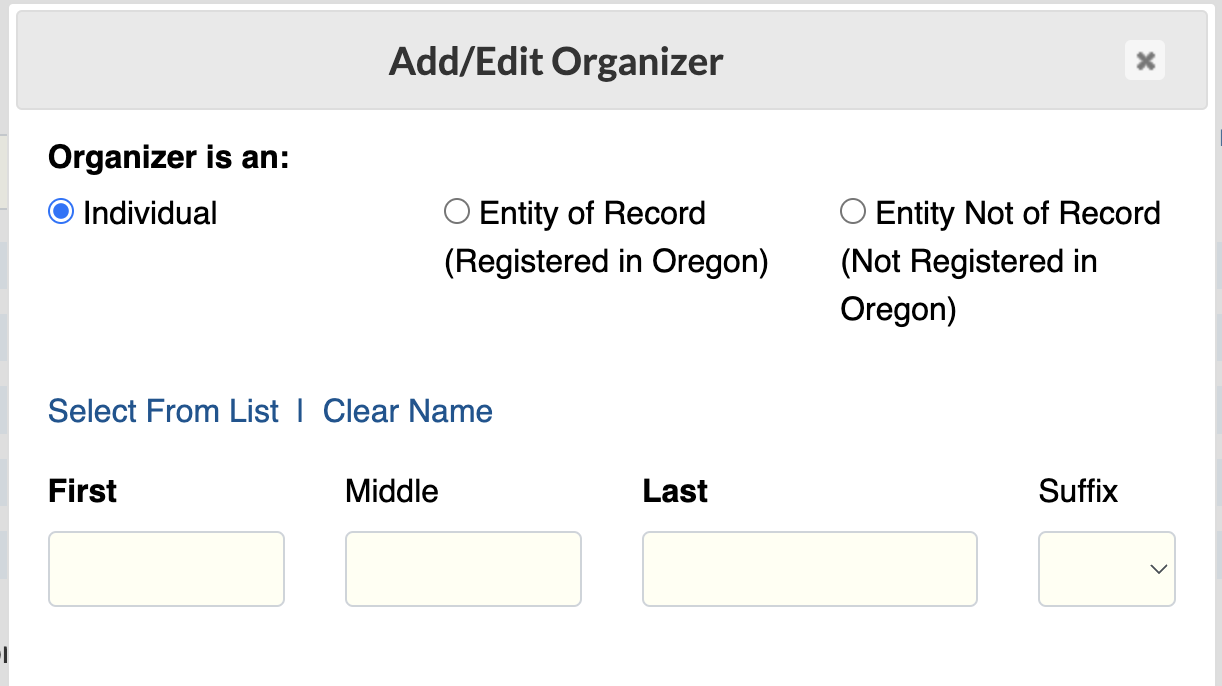This screenshot has height=686, width=1222.
Task: Focus the First name input field
Action: 166,569
